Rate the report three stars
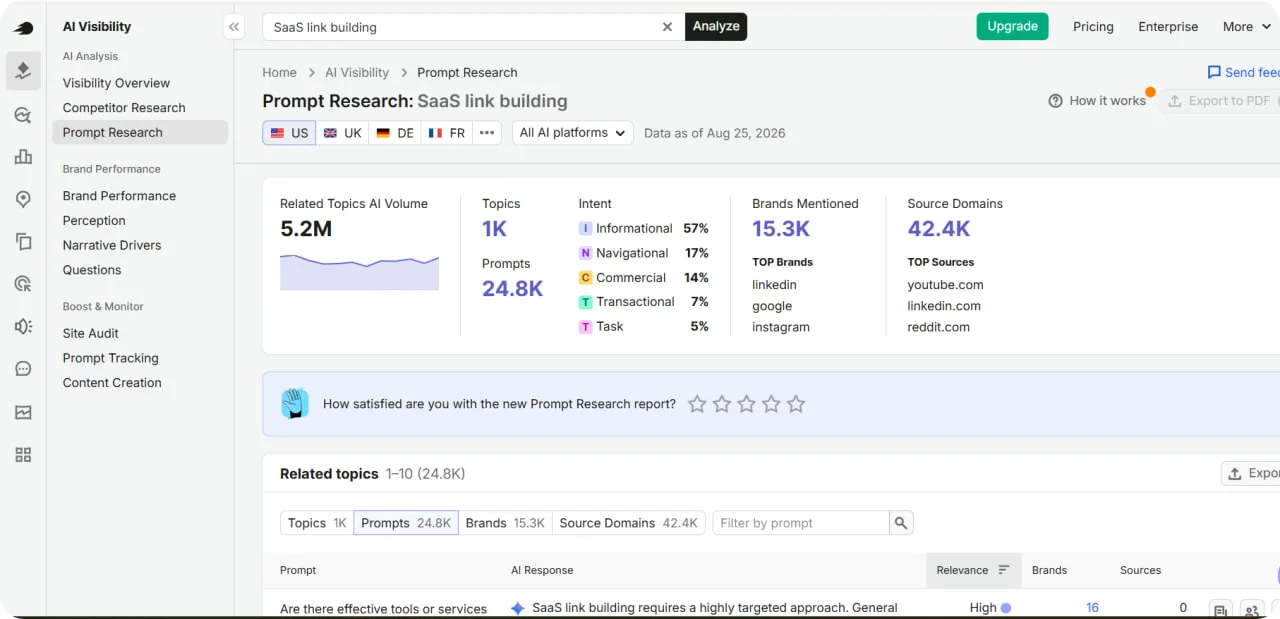Viewport: 1280px width, 619px height. (746, 404)
